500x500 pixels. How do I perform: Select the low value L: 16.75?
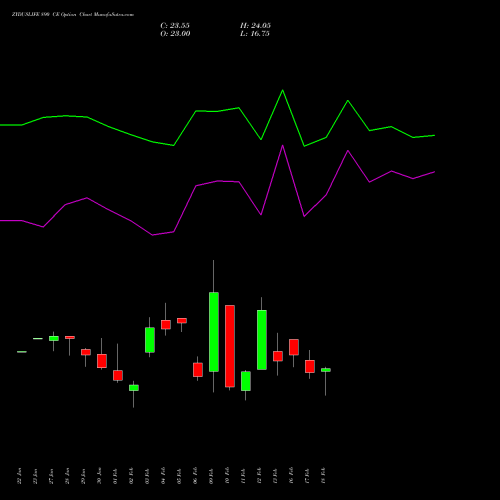(255, 34)
